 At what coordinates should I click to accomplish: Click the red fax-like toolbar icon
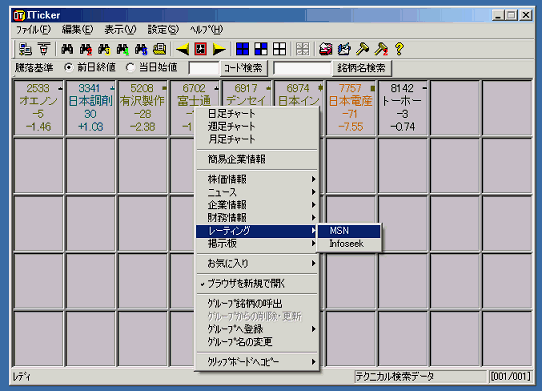coord(326,49)
